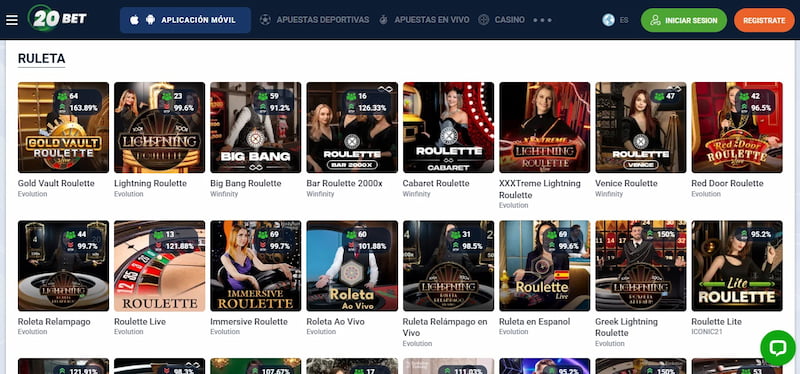The image size is (800, 374).
Task: Go to the Casino section
Action: click(x=509, y=20)
